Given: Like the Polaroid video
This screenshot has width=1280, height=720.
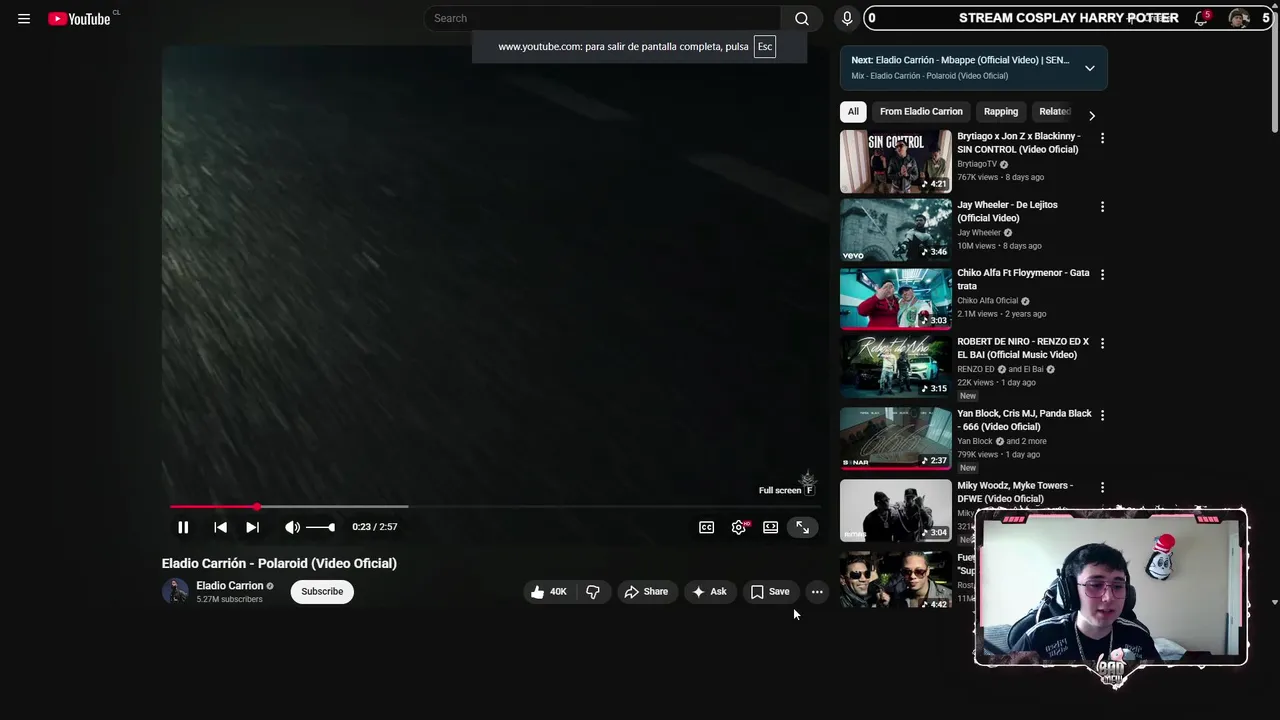Looking at the screenshot, I should (x=549, y=592).
